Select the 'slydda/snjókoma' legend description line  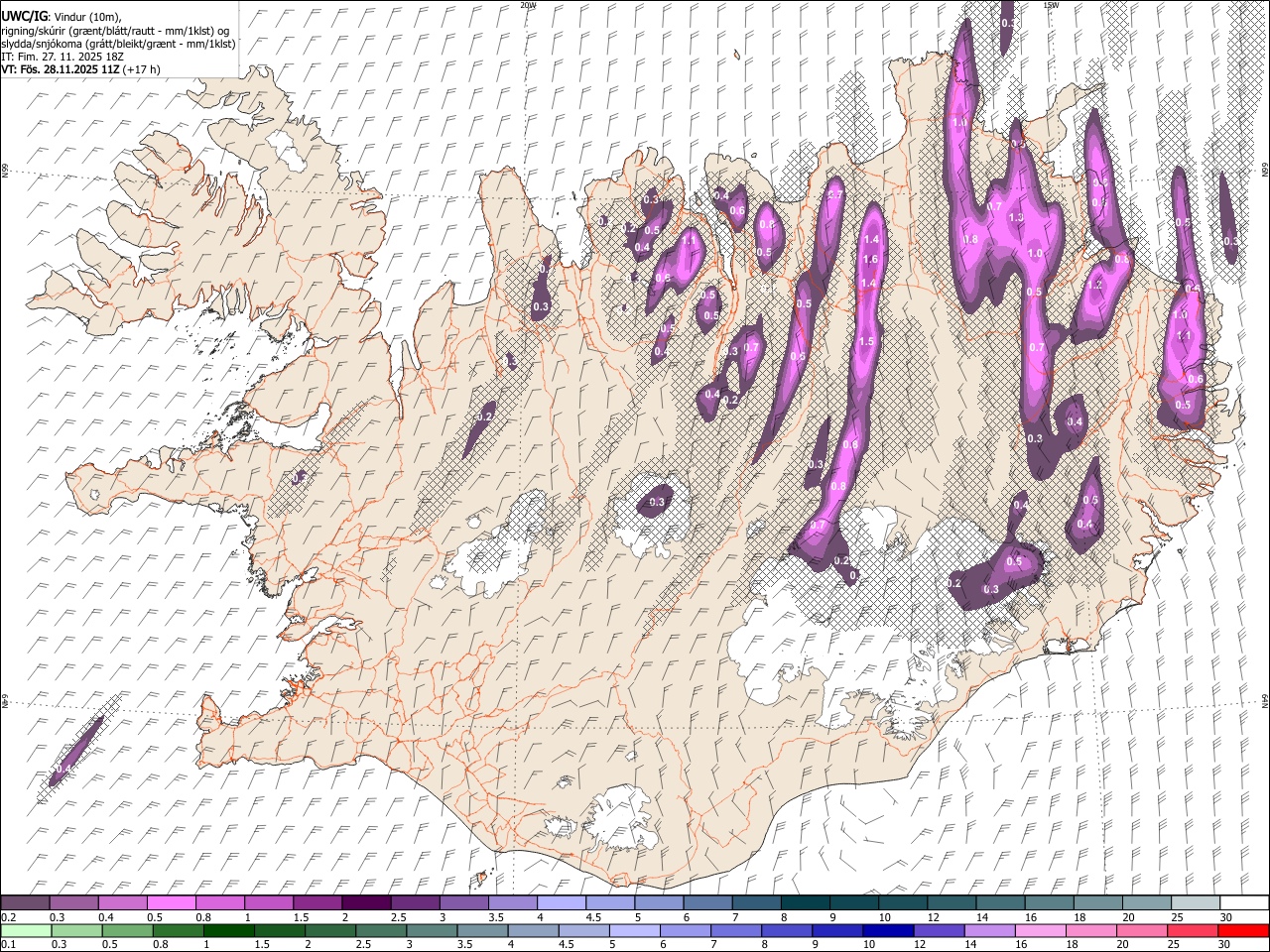click(x=118, y=44)
